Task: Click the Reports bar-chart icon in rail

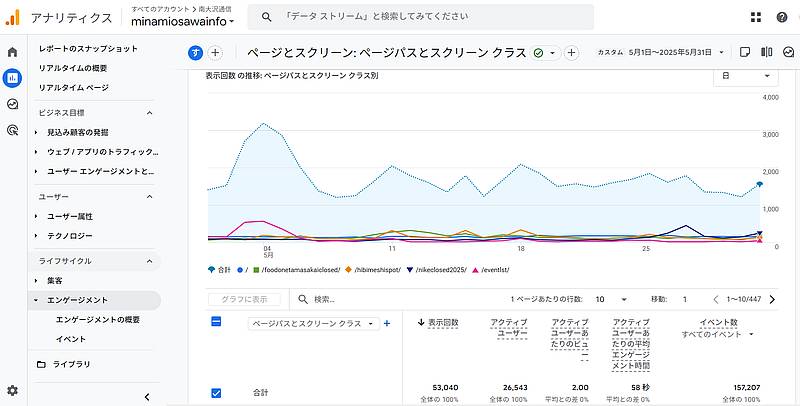Action: click(12, 77)
